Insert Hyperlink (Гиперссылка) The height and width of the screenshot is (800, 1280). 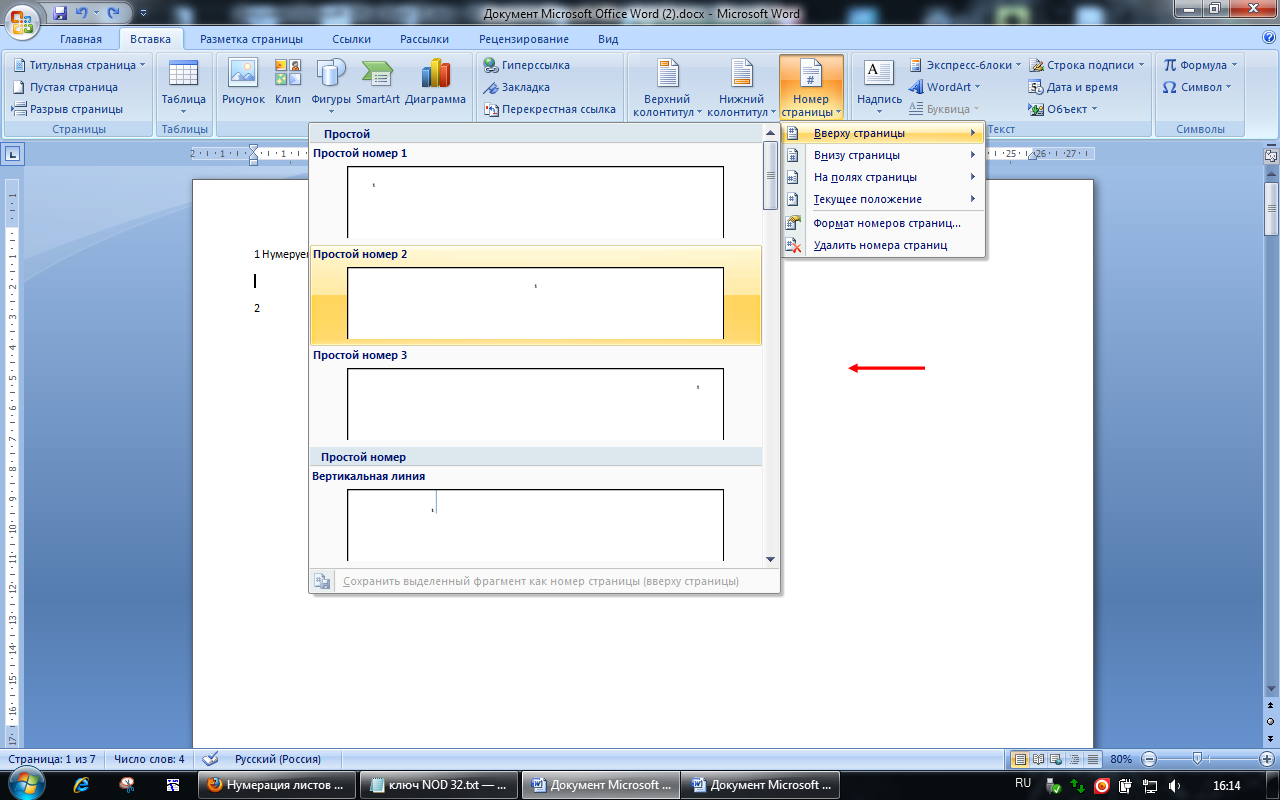[x=527, y=65]
